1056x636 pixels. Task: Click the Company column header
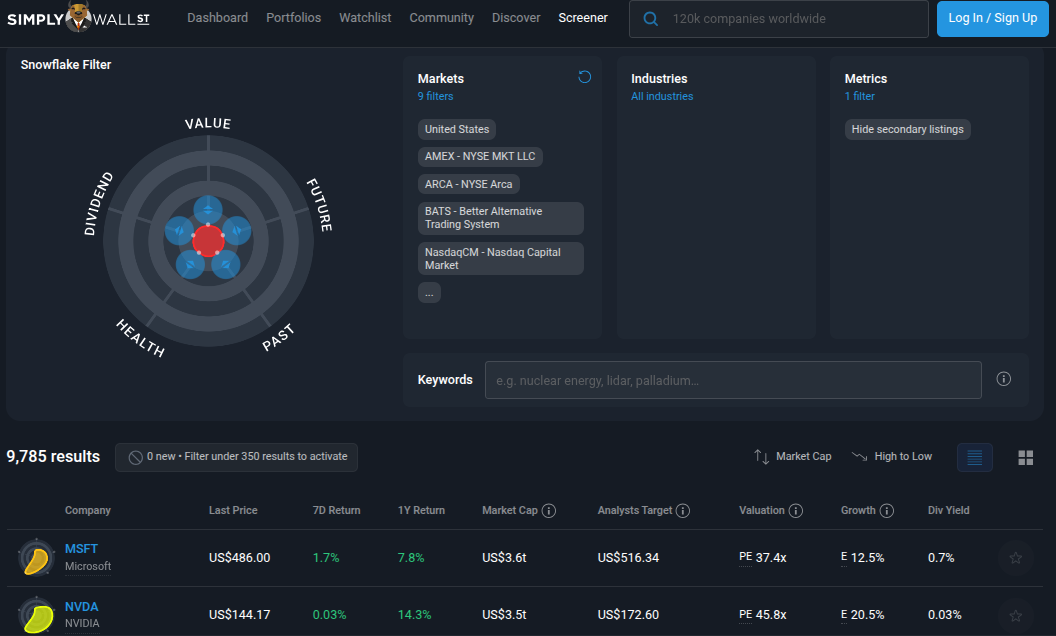(x=88, y=511)
